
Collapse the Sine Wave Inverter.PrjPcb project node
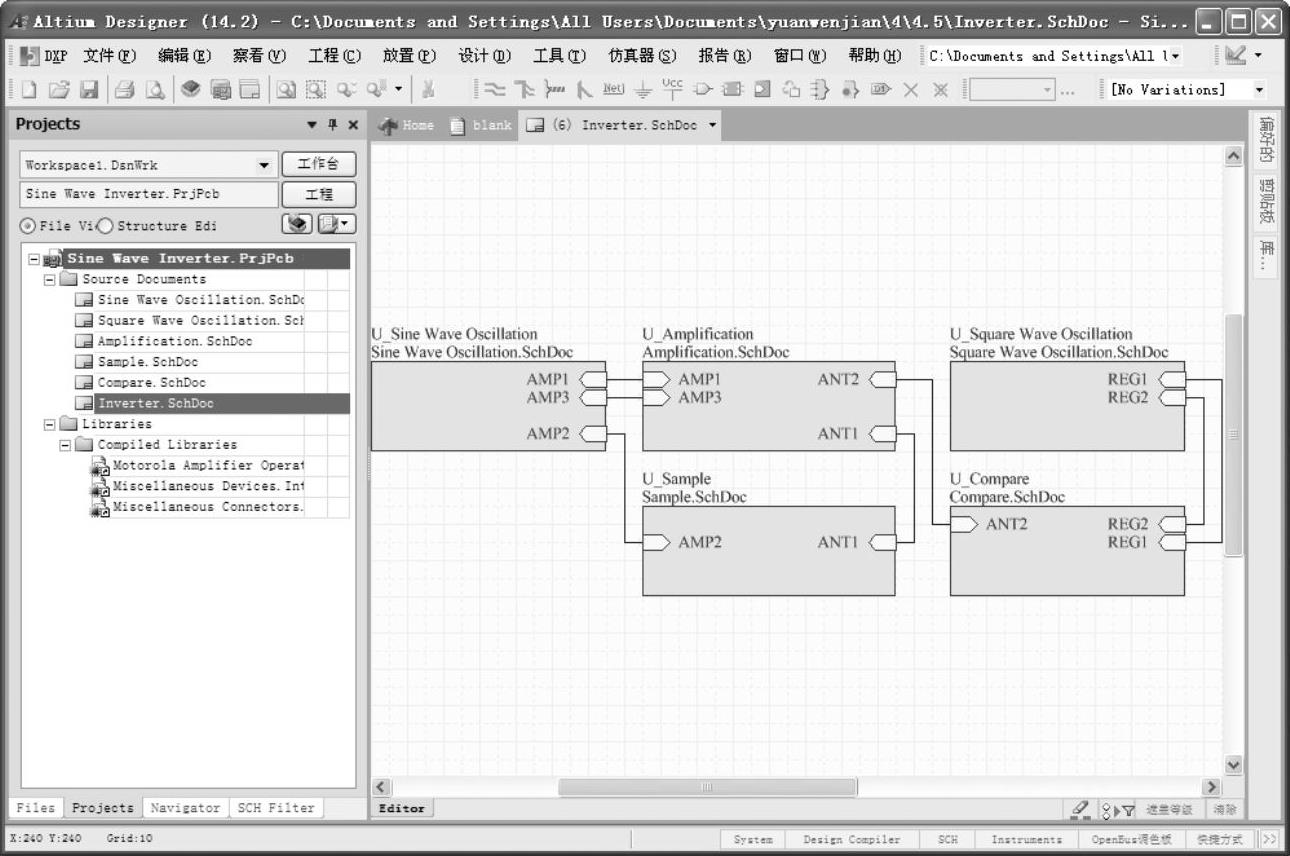pyautogui.click(x=34, y=258)
